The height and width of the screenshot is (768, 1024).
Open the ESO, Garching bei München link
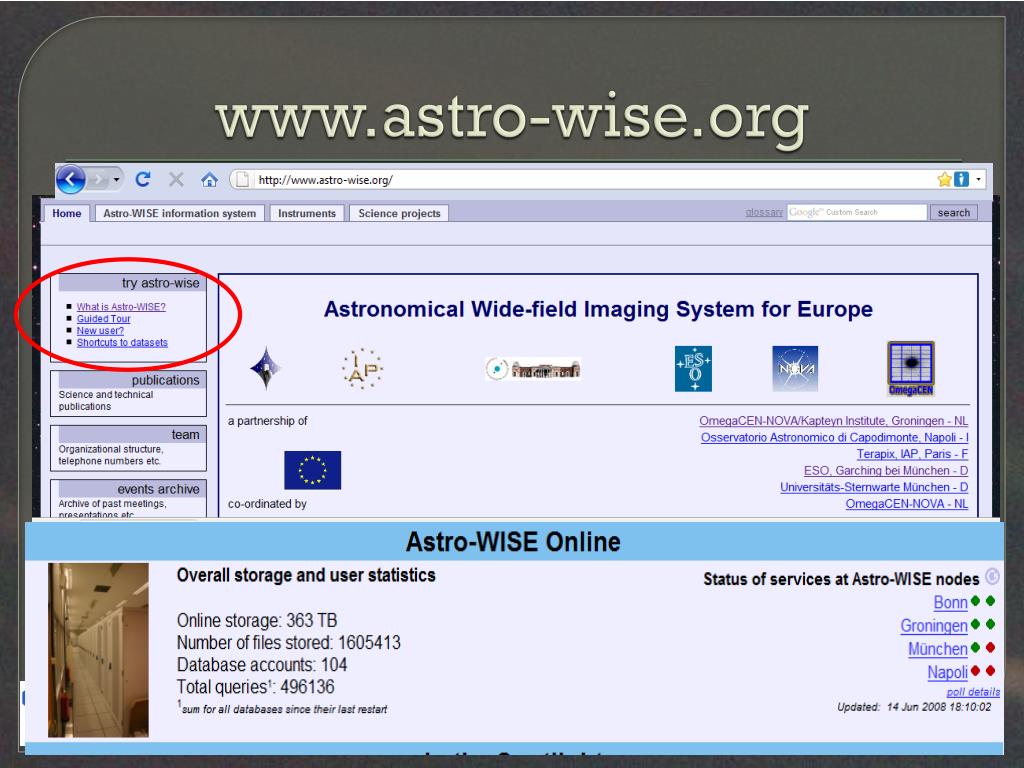[x=886, y=471]
